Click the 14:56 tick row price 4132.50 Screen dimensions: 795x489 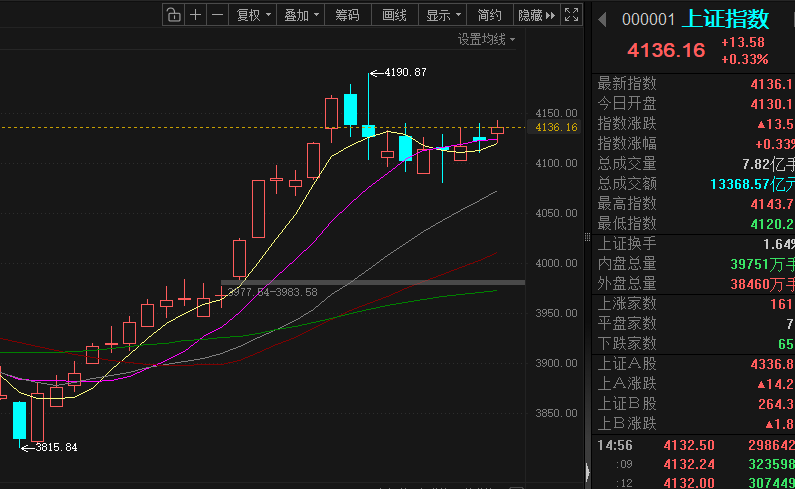(x=689, y=445)
